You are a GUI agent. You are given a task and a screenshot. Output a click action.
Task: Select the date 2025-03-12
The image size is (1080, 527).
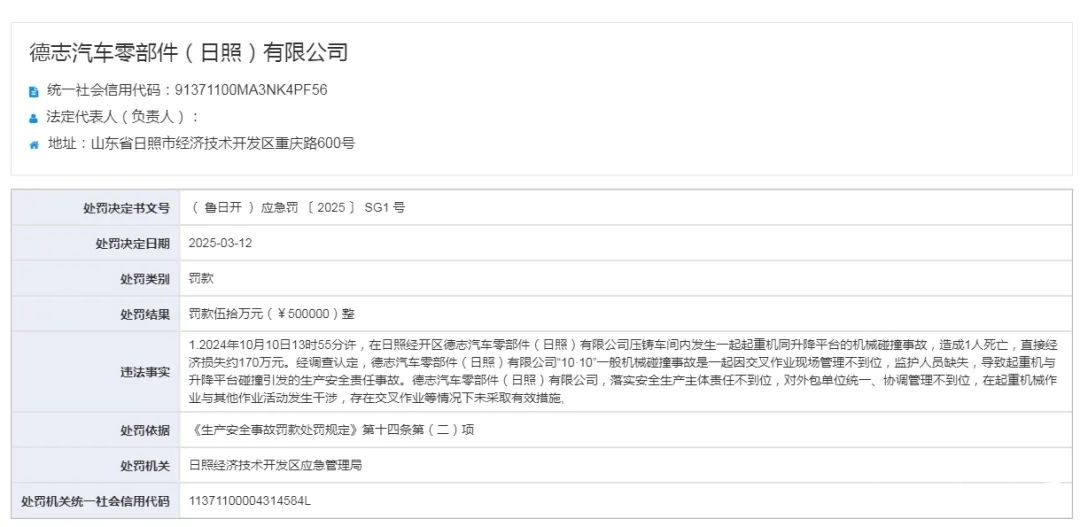click(x=220, y=243)
